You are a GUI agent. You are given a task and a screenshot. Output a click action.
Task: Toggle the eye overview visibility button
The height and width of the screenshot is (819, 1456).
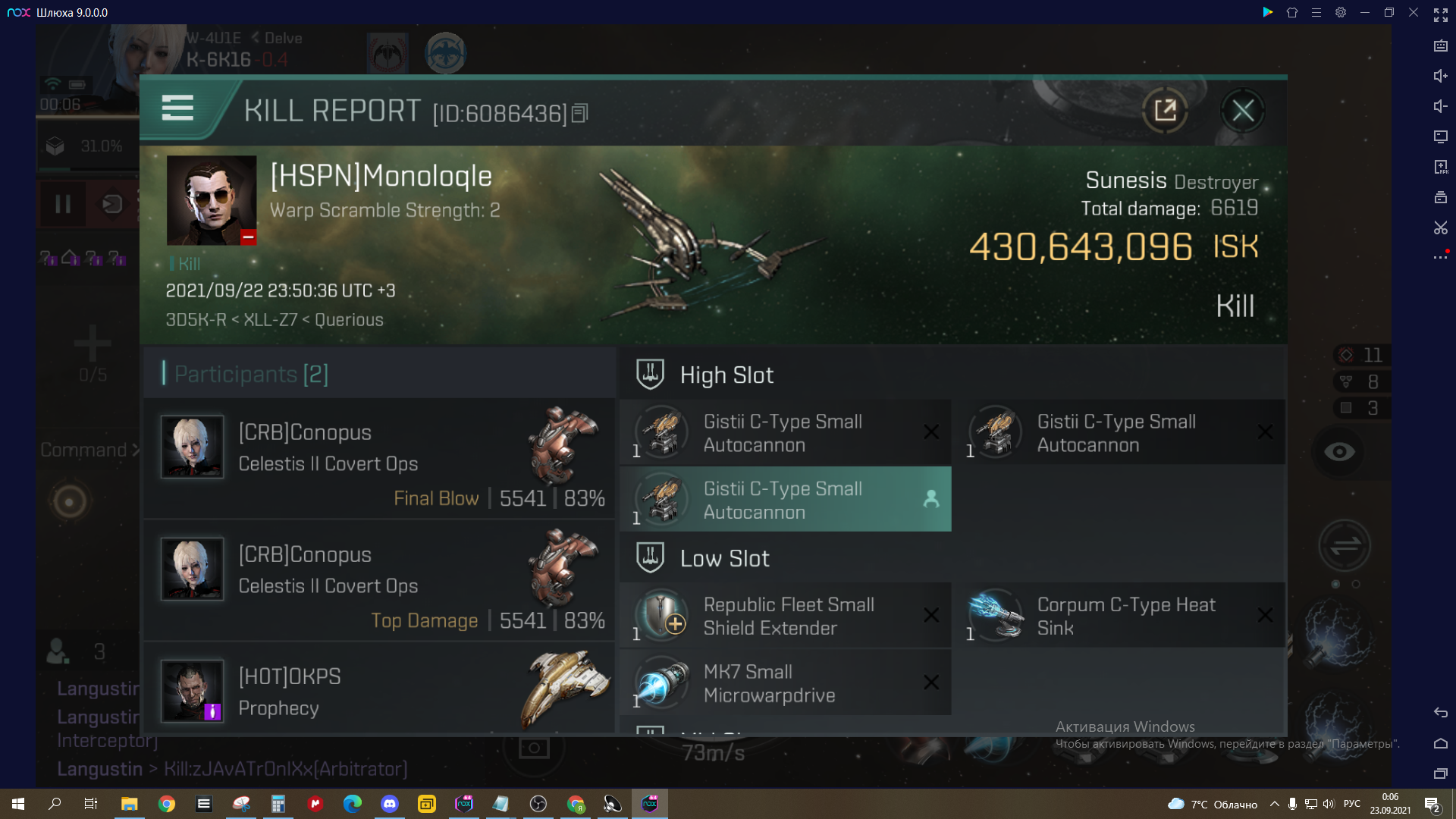[x=1339, y=452]
